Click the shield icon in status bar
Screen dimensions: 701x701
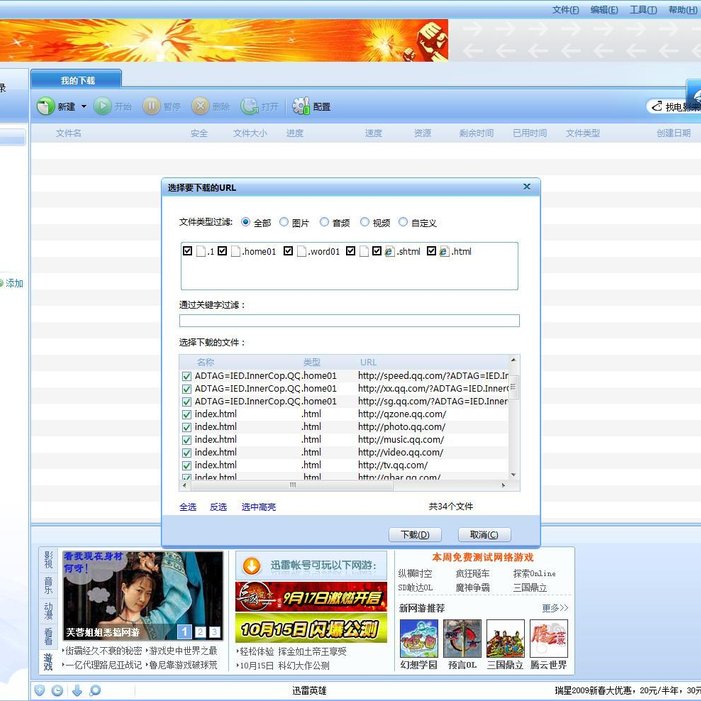[x=39, y=690]
